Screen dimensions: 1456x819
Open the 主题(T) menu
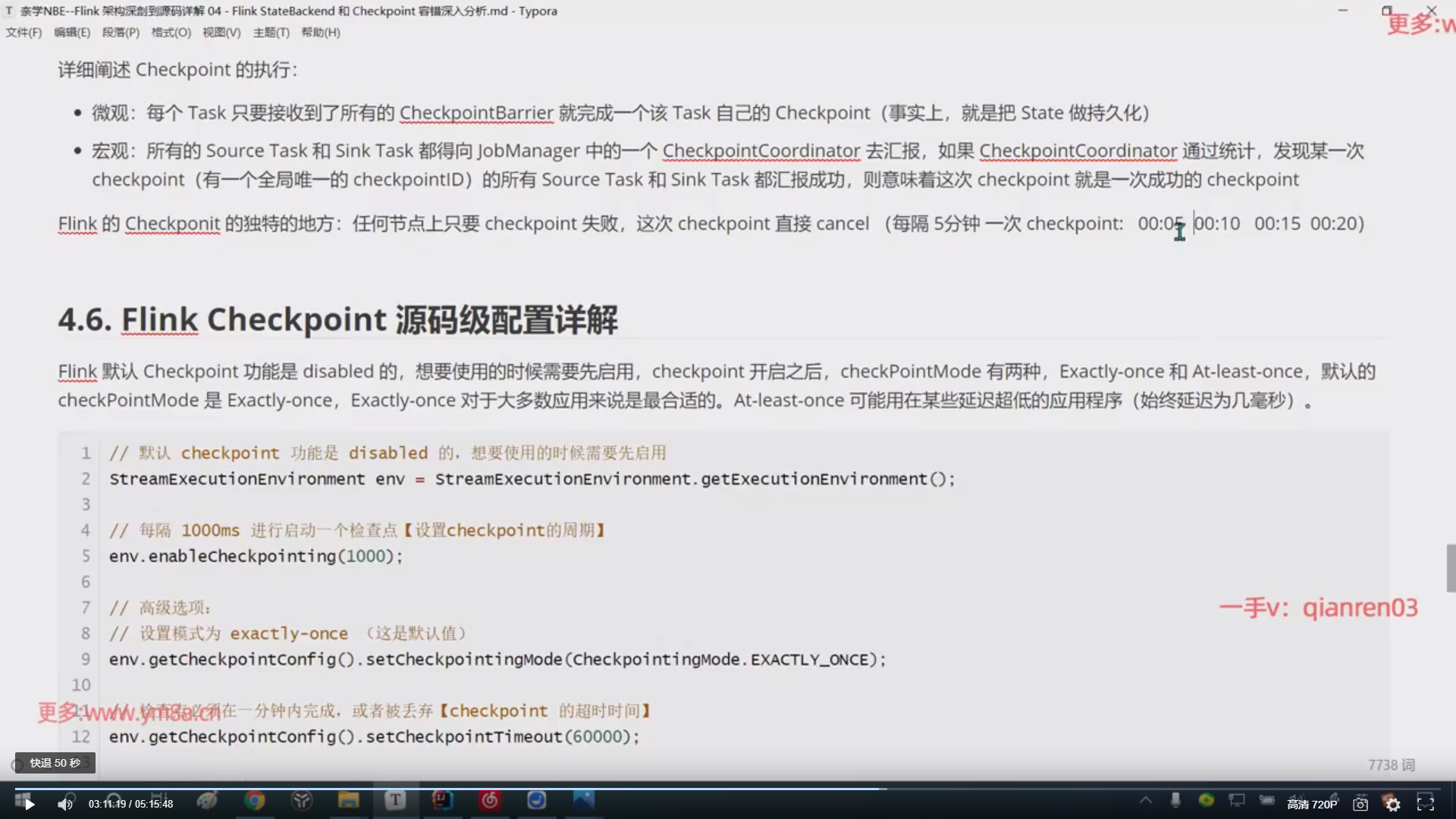(x=271, y=33)
